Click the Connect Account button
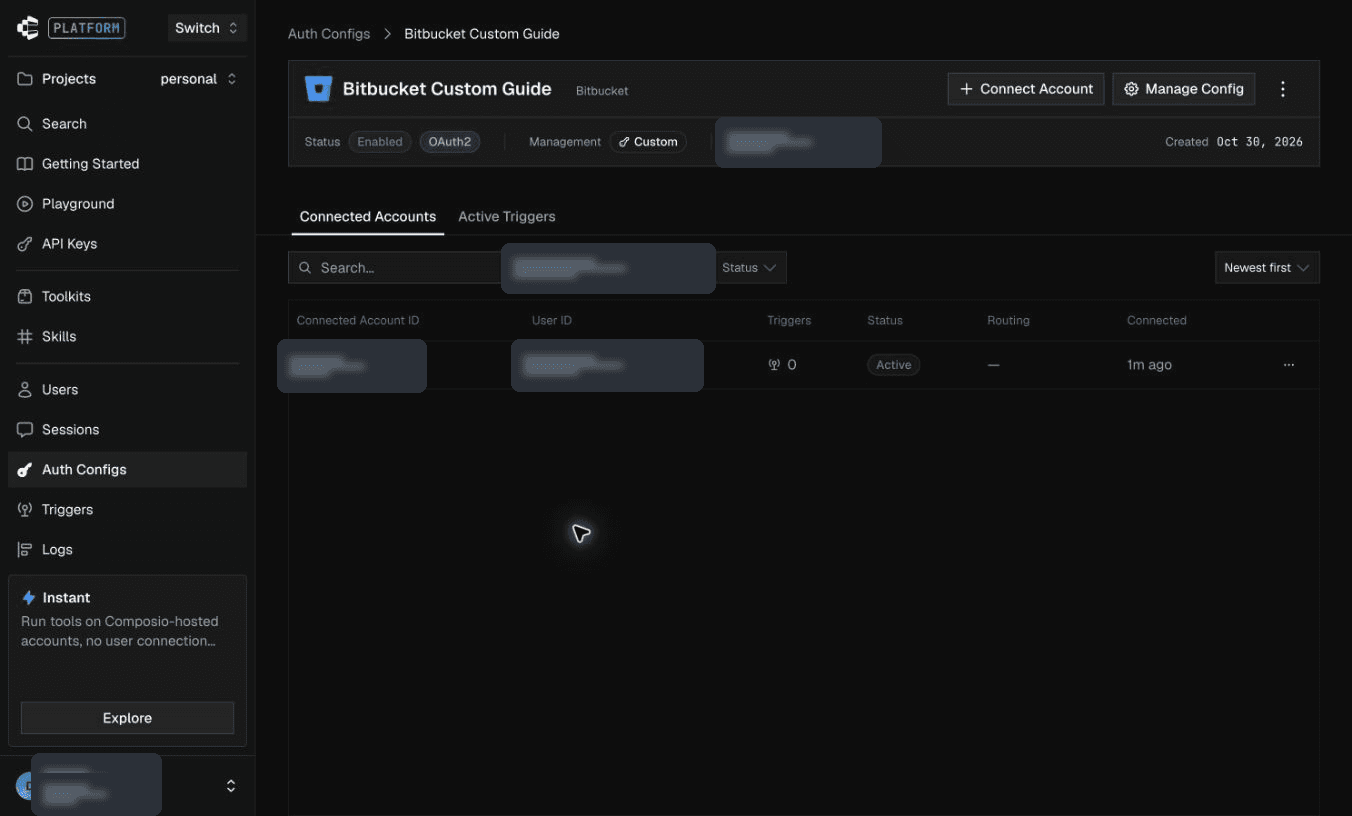The image size is (1352, 816). (x=1026, y=89)
